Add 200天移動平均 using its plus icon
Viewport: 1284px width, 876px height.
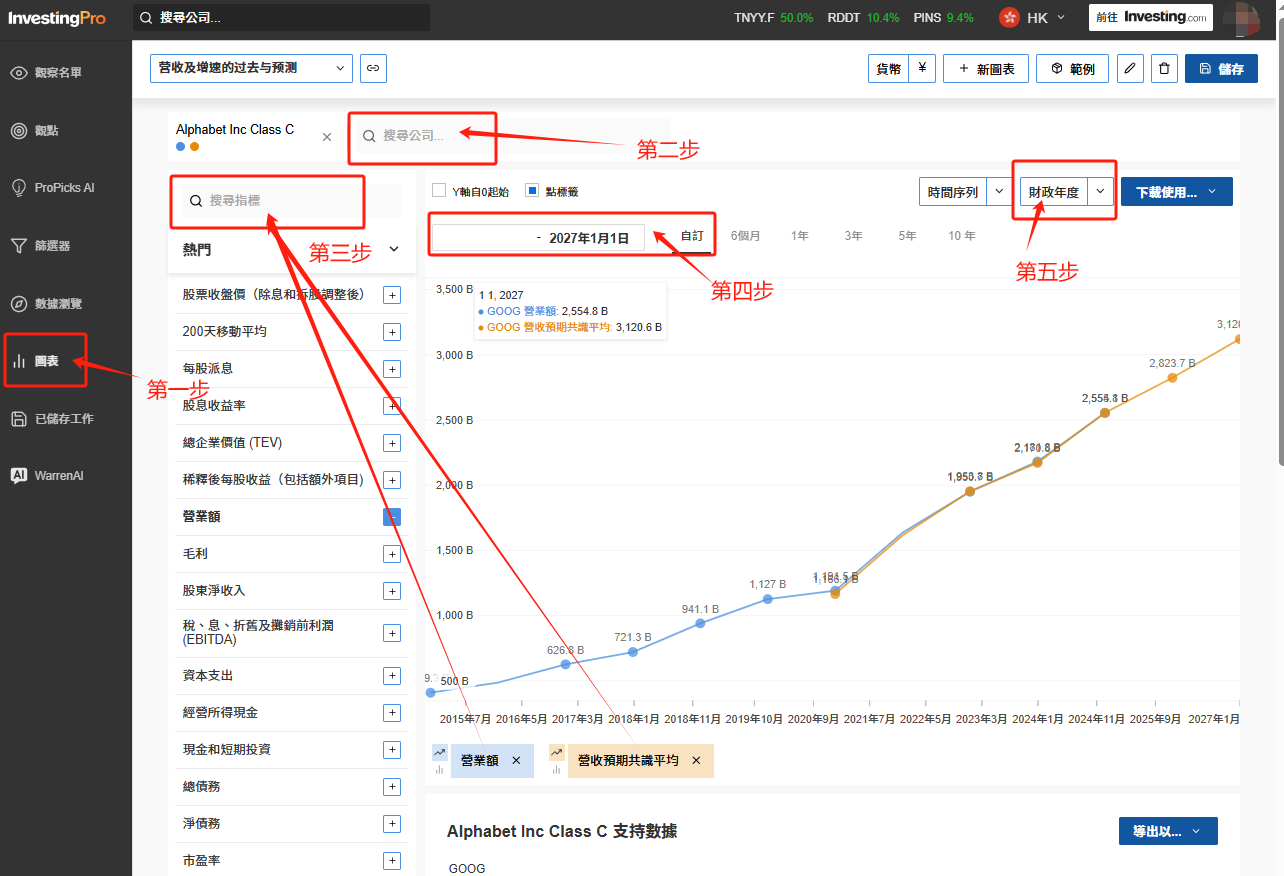[x=392, y=332]
